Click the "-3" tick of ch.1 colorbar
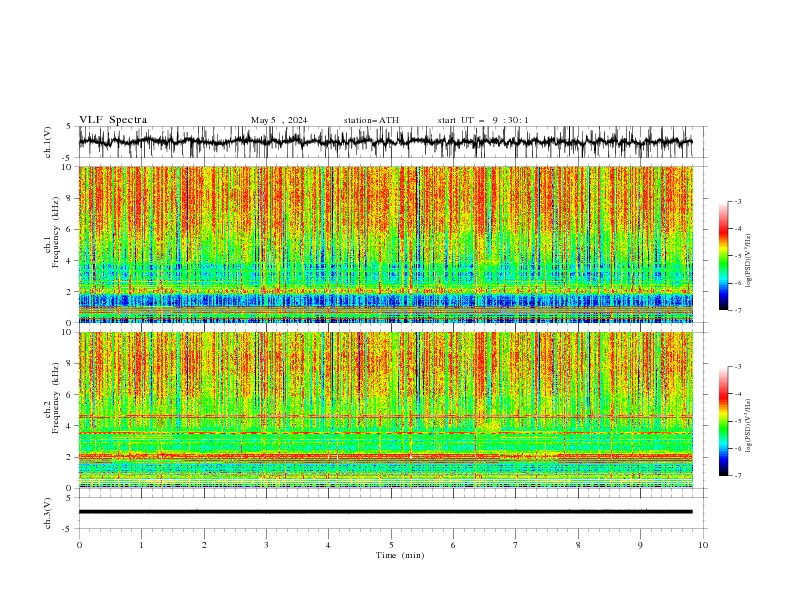The image size is (792, 612). pos(737,201)
